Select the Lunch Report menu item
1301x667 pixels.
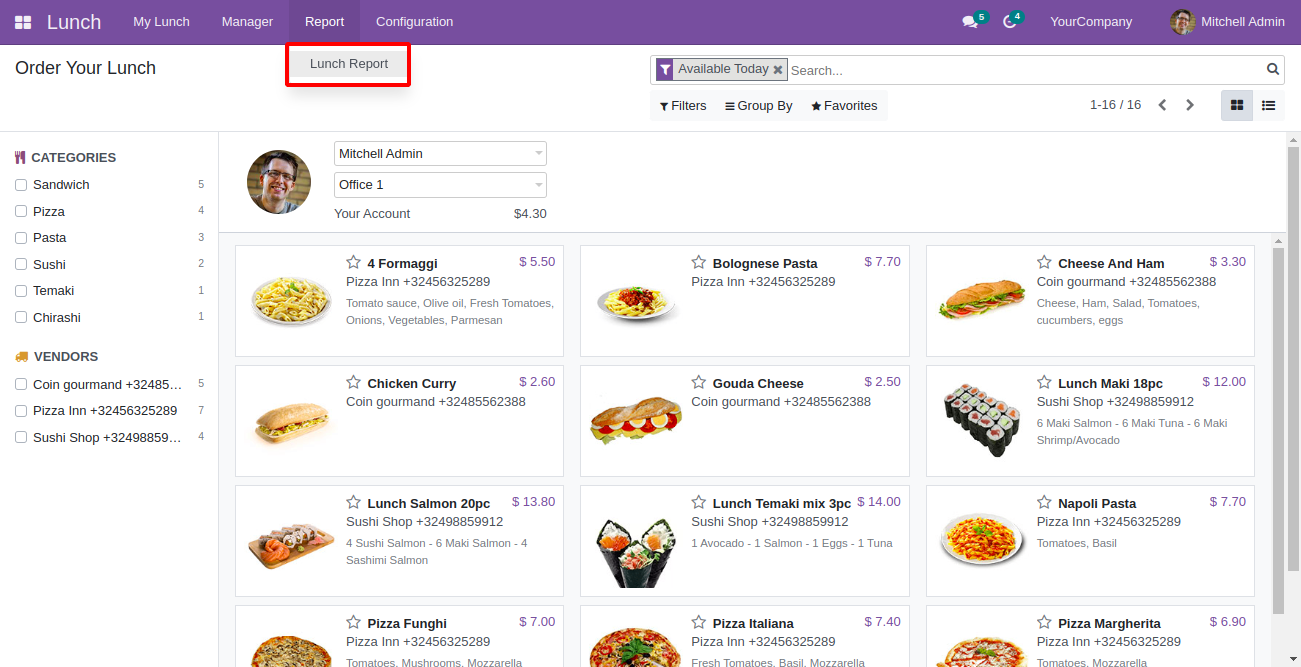tap(349, 64)
